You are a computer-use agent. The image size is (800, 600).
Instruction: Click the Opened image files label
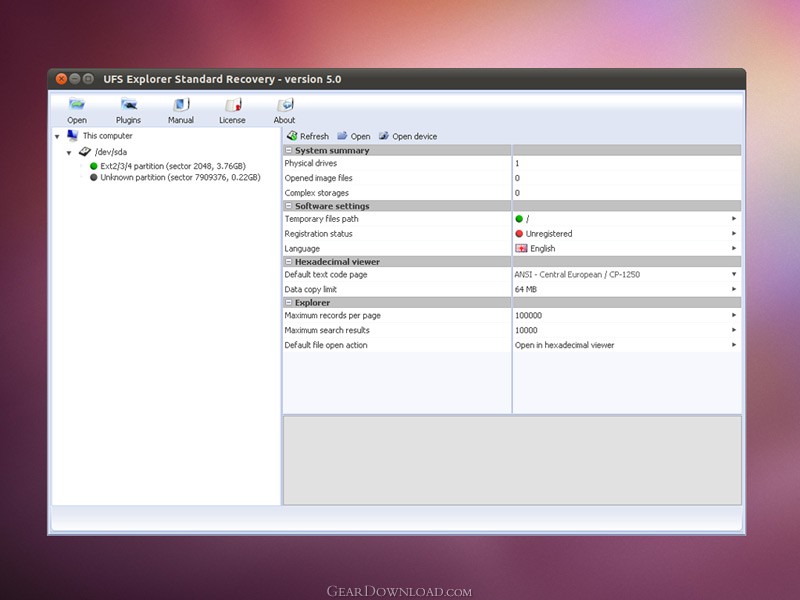click(x=318, y=178)
